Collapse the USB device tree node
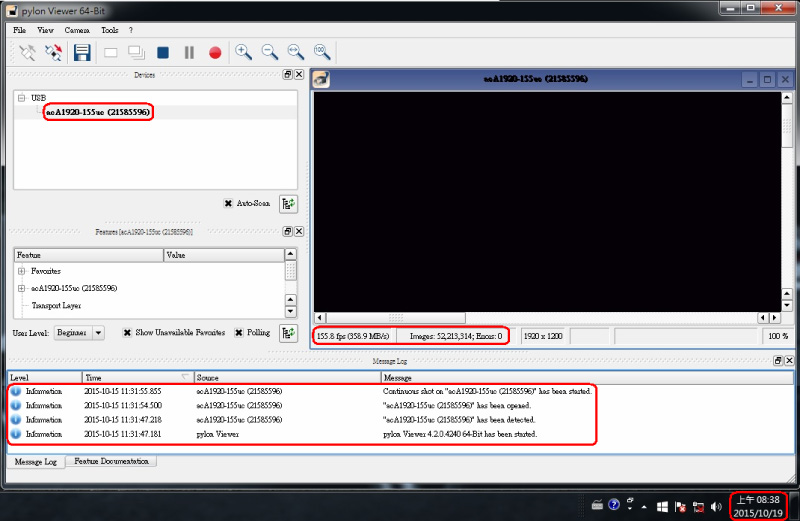 (x=21, y=98)
